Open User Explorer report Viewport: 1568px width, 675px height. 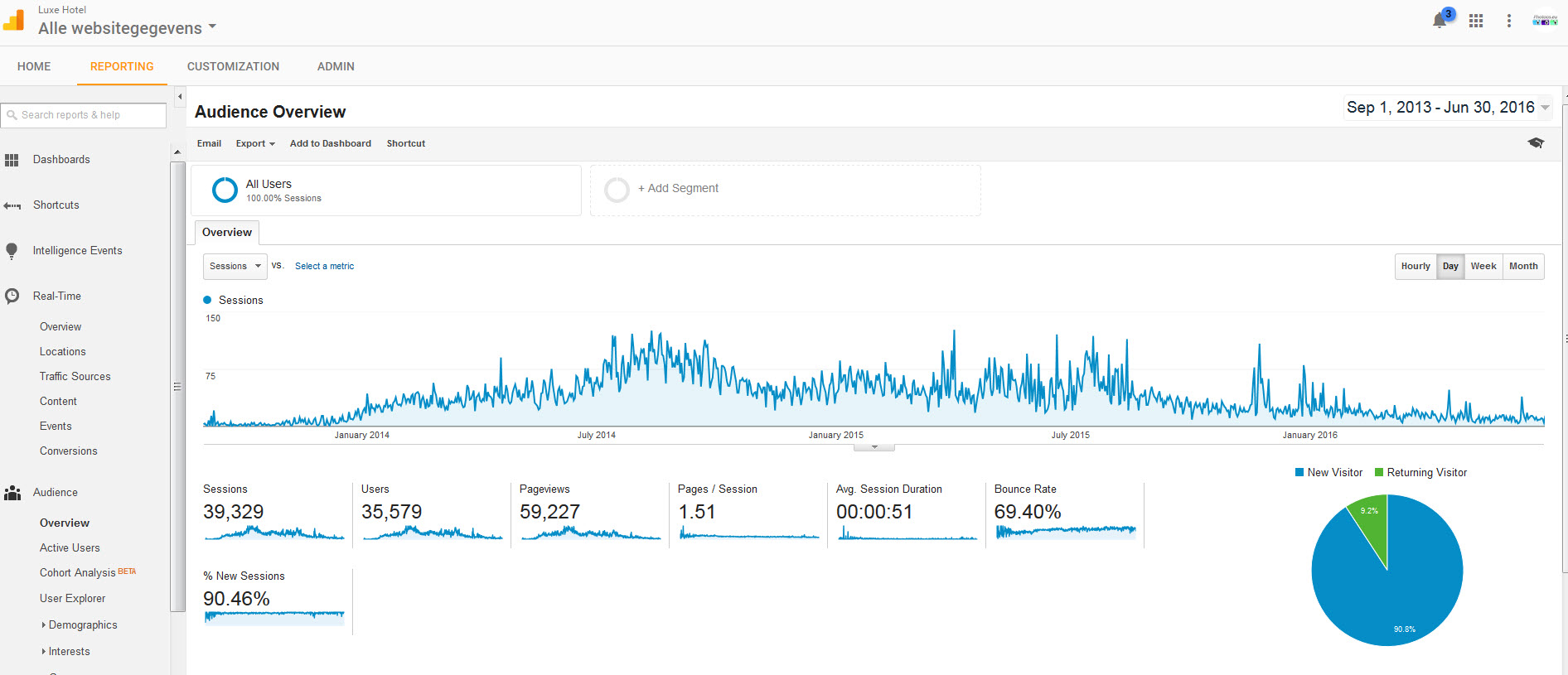pos(73,599)
